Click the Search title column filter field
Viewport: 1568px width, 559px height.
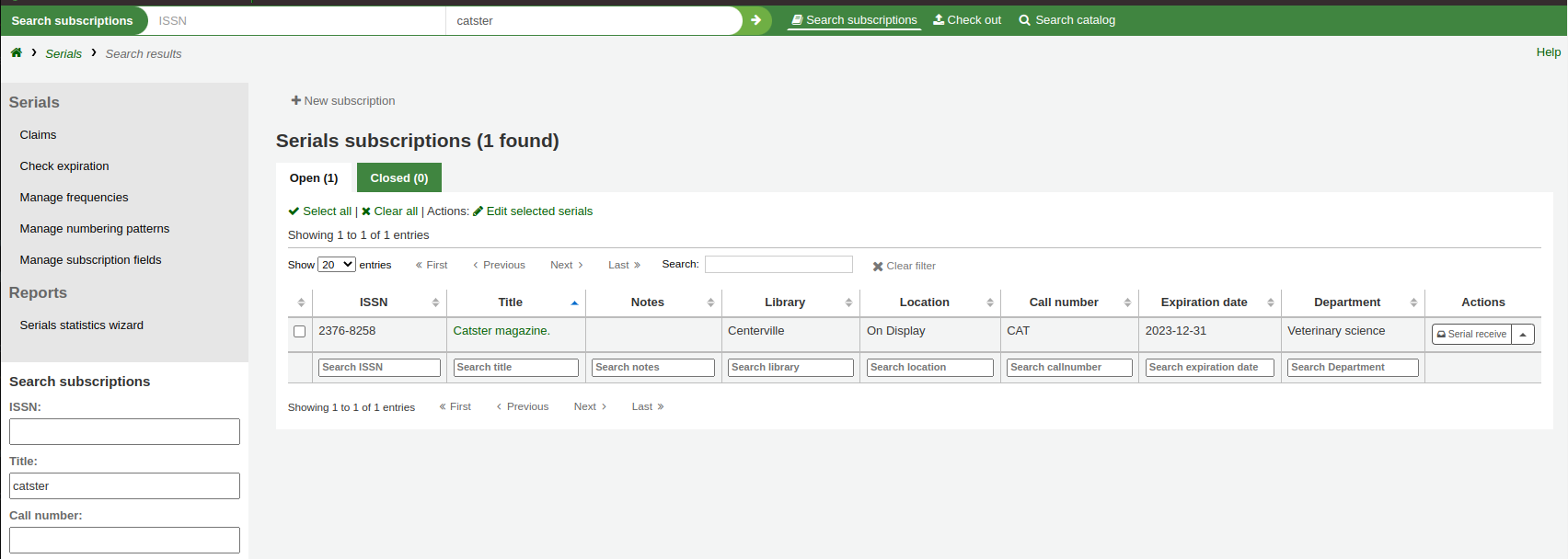516,368
